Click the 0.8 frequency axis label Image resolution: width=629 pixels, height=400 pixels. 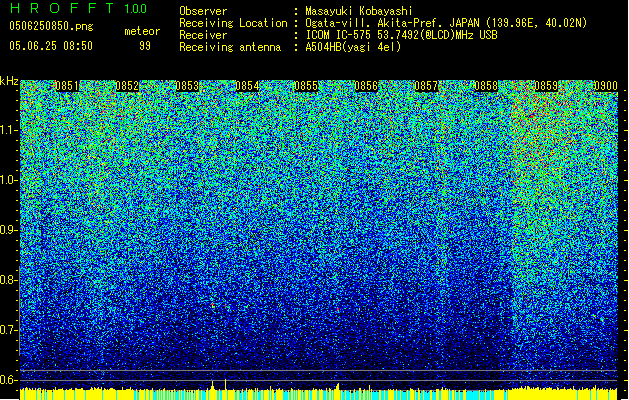click(x=8, y=280)
